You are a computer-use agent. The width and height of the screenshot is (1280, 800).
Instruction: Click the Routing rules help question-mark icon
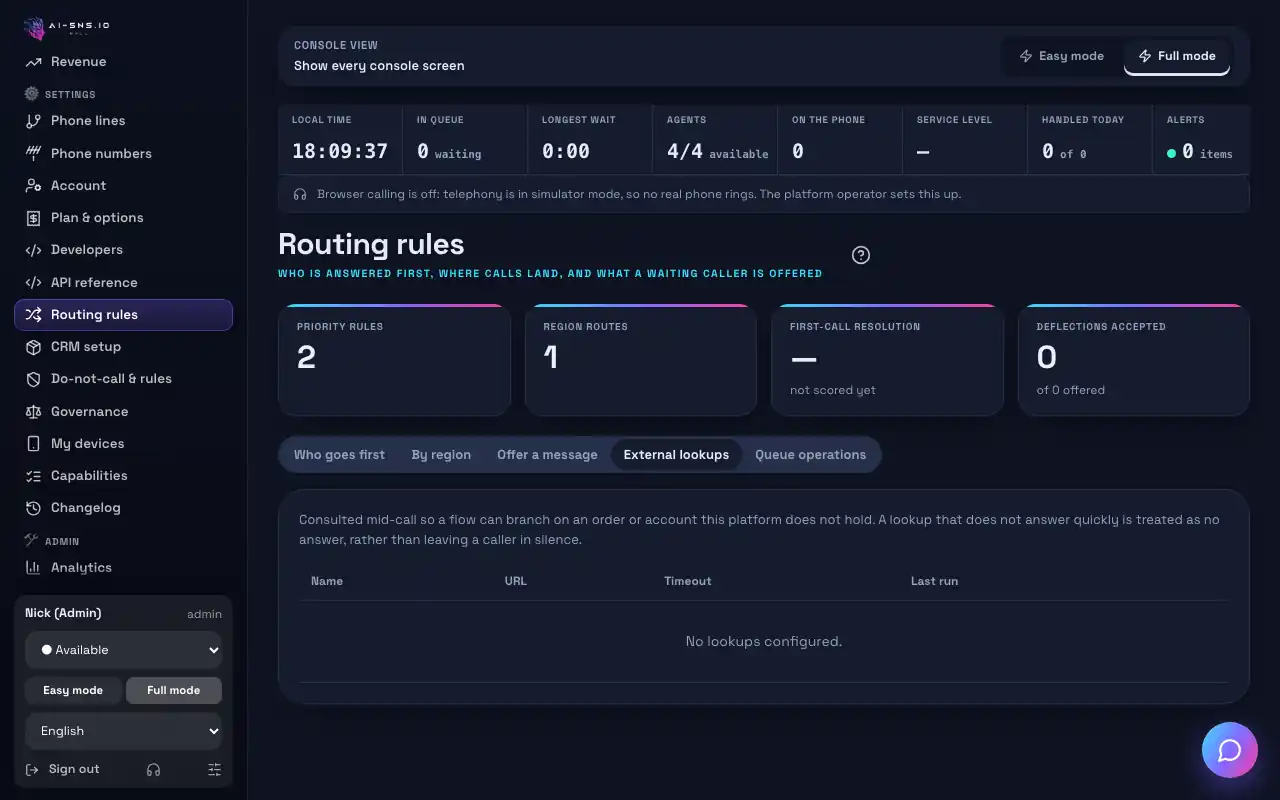(x=861, y=255)
